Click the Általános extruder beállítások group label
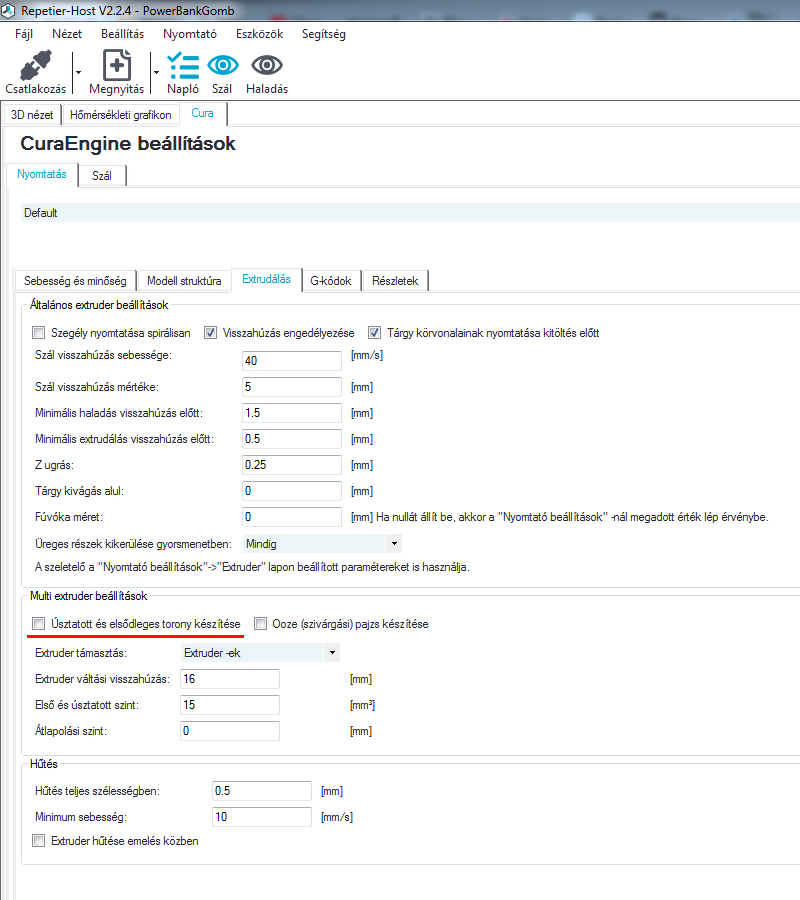 pos(99,305)
